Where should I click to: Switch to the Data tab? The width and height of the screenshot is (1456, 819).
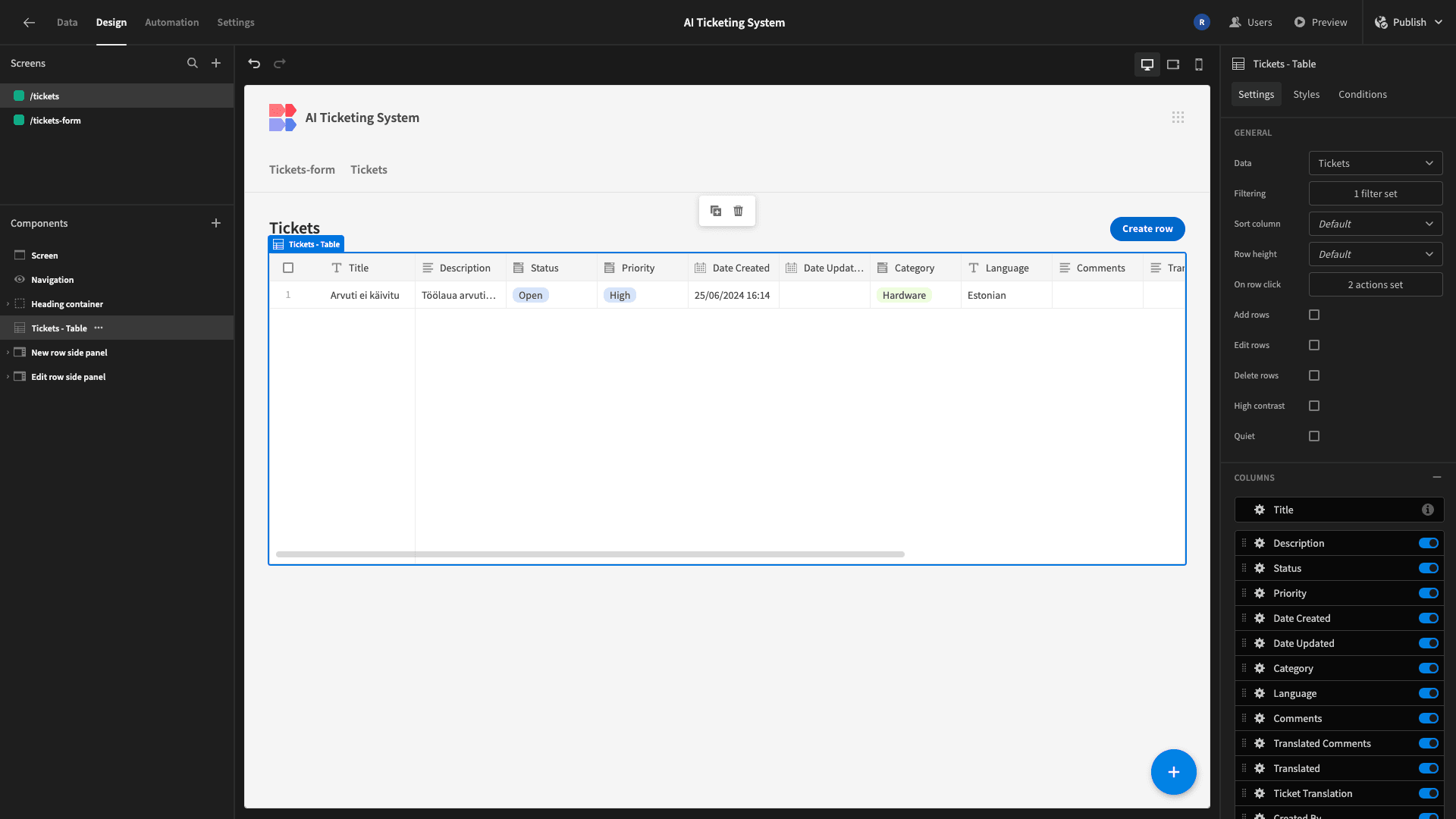(x=67, y=23)
